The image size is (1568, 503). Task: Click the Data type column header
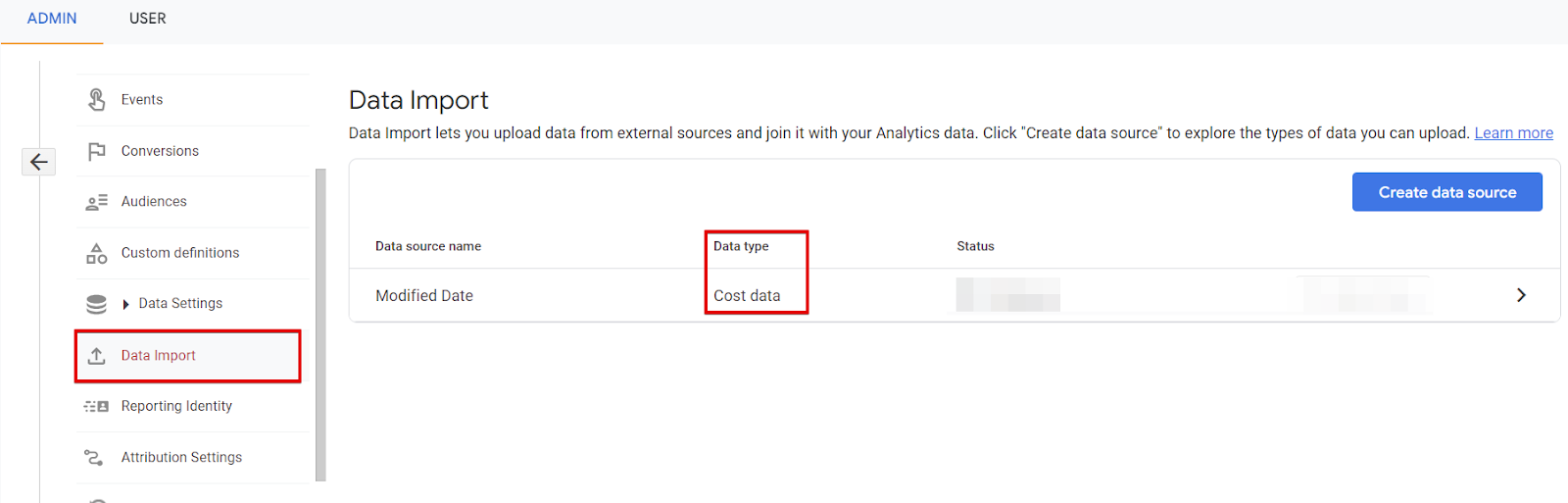pyautogui.click(x=741, y=246)
